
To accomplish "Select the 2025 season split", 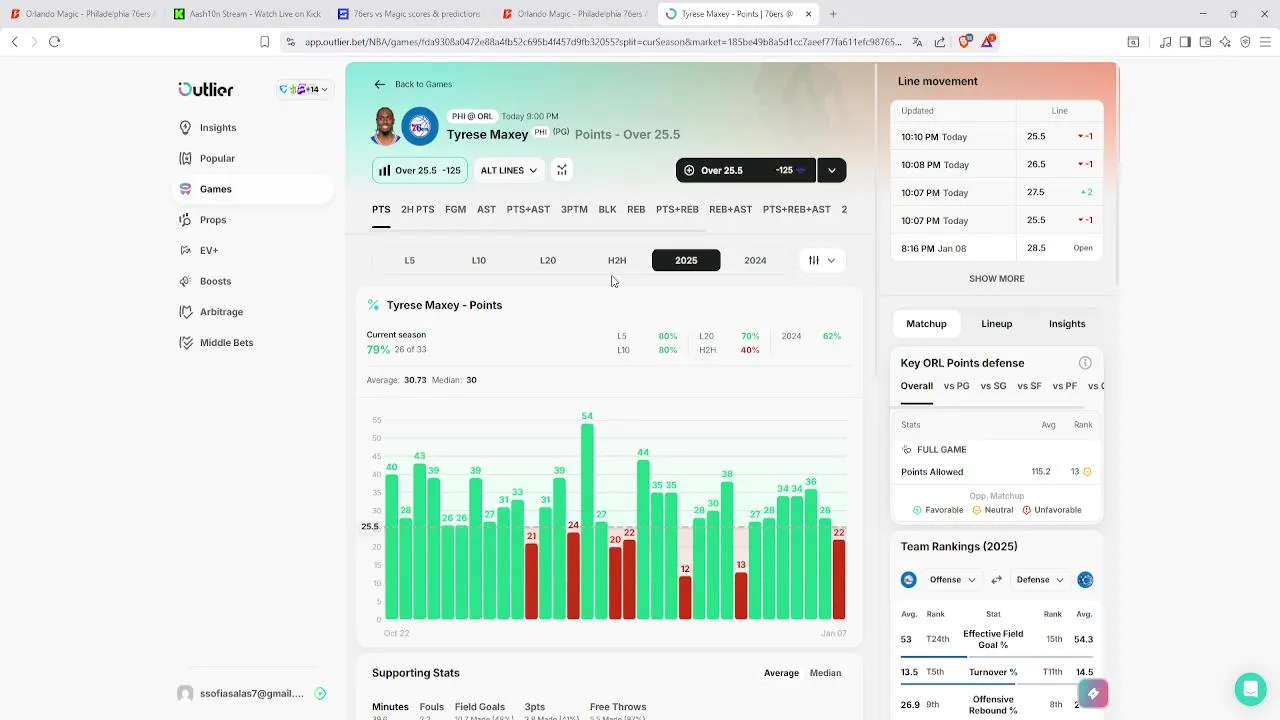I will point(686,260).
